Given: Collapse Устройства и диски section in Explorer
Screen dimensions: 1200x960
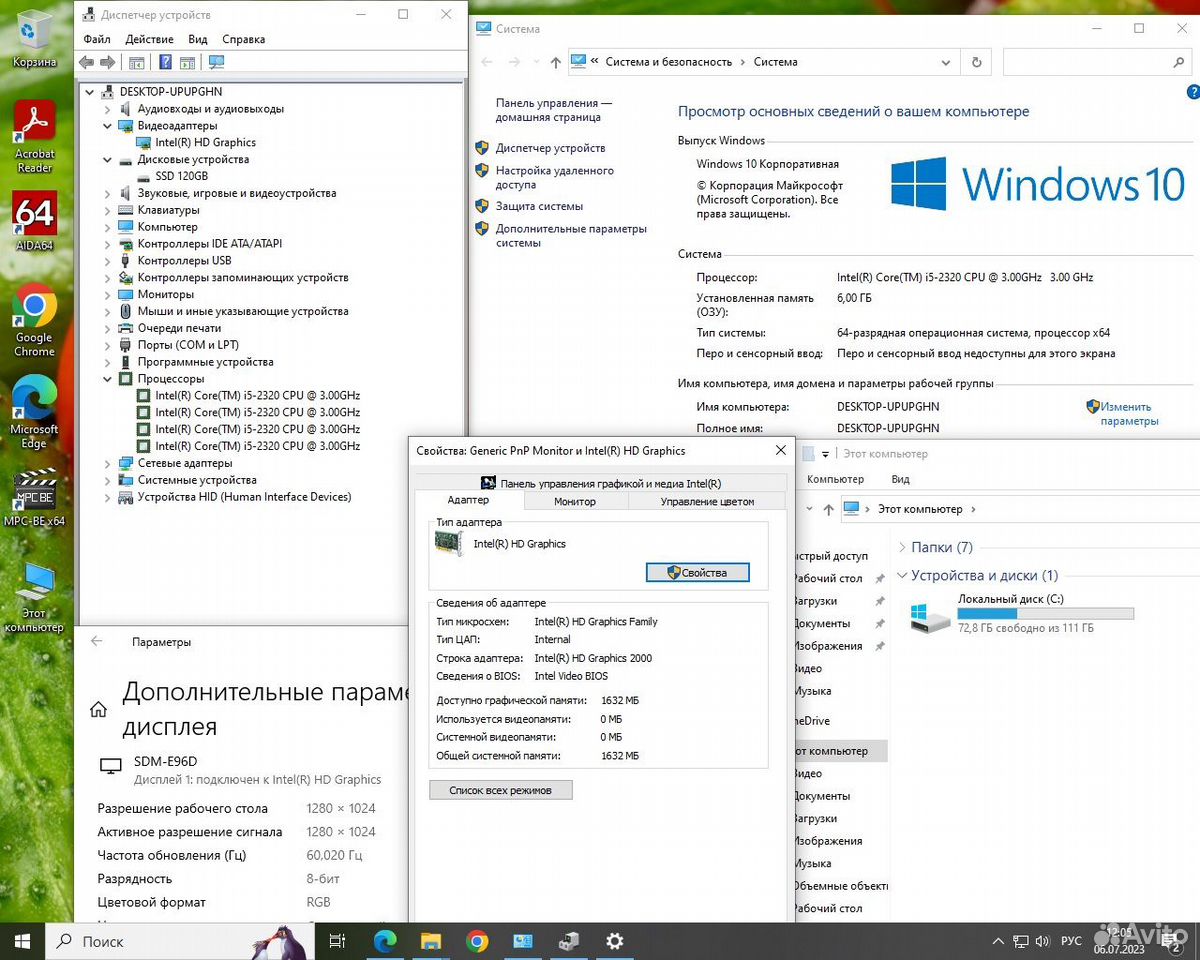Looking at the screenshot, I should click(x=902, y=576).
